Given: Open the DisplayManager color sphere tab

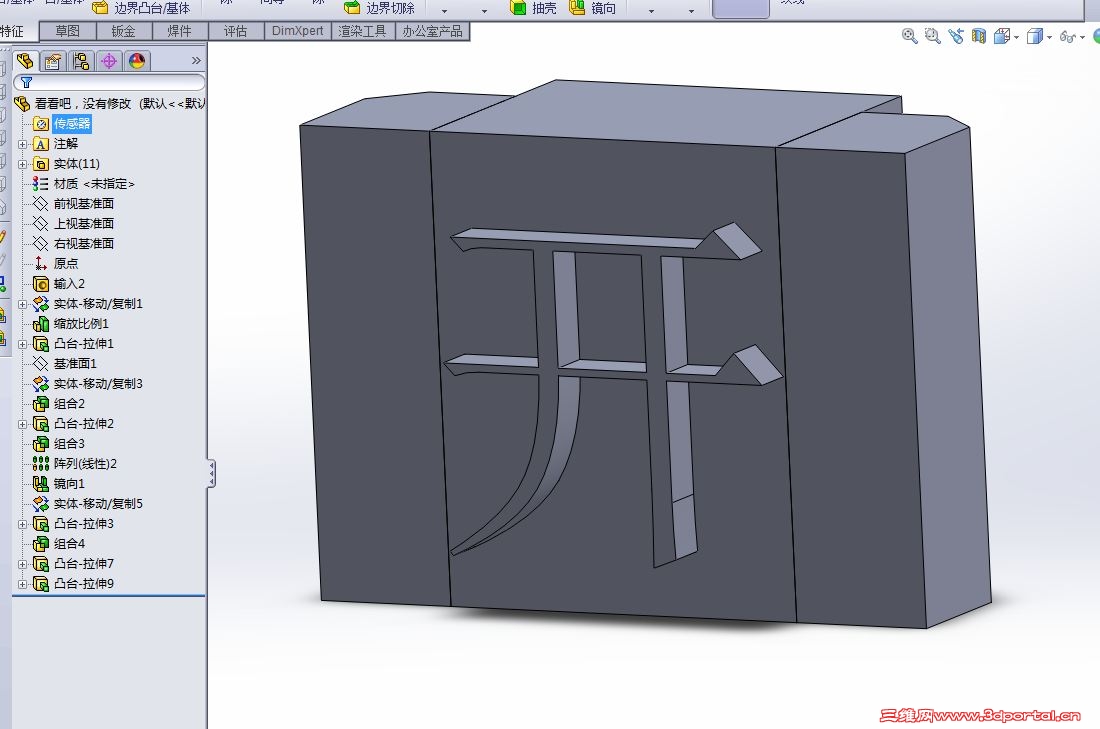Looking at the screenshot, I should tap(137, 61).
